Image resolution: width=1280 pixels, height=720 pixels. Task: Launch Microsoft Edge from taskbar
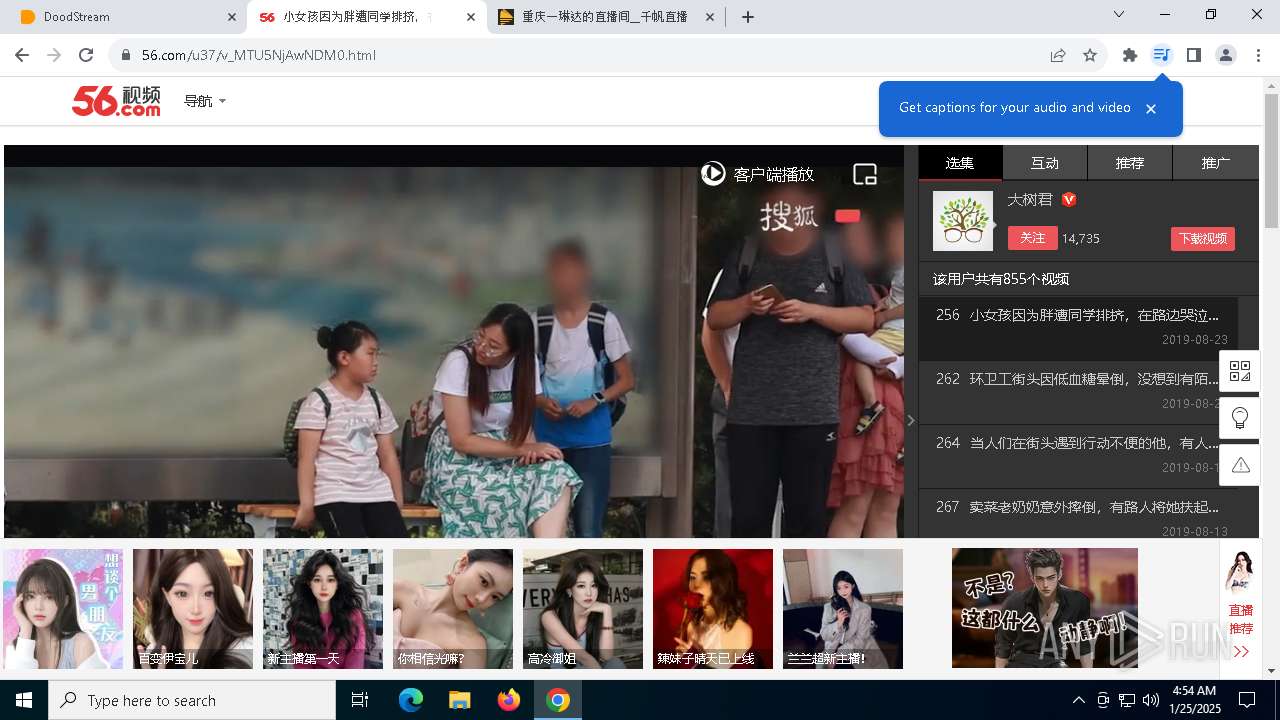tap(411, 700)
